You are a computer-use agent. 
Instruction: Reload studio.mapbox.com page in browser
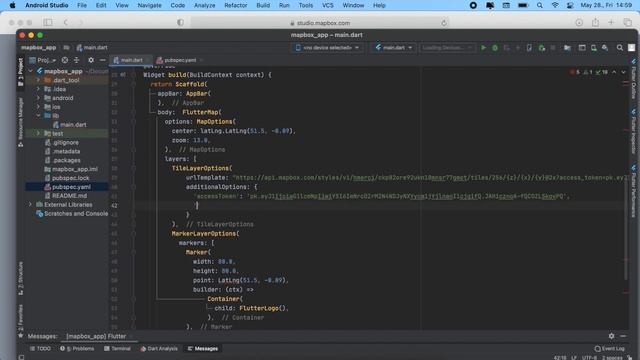[444, 23]
